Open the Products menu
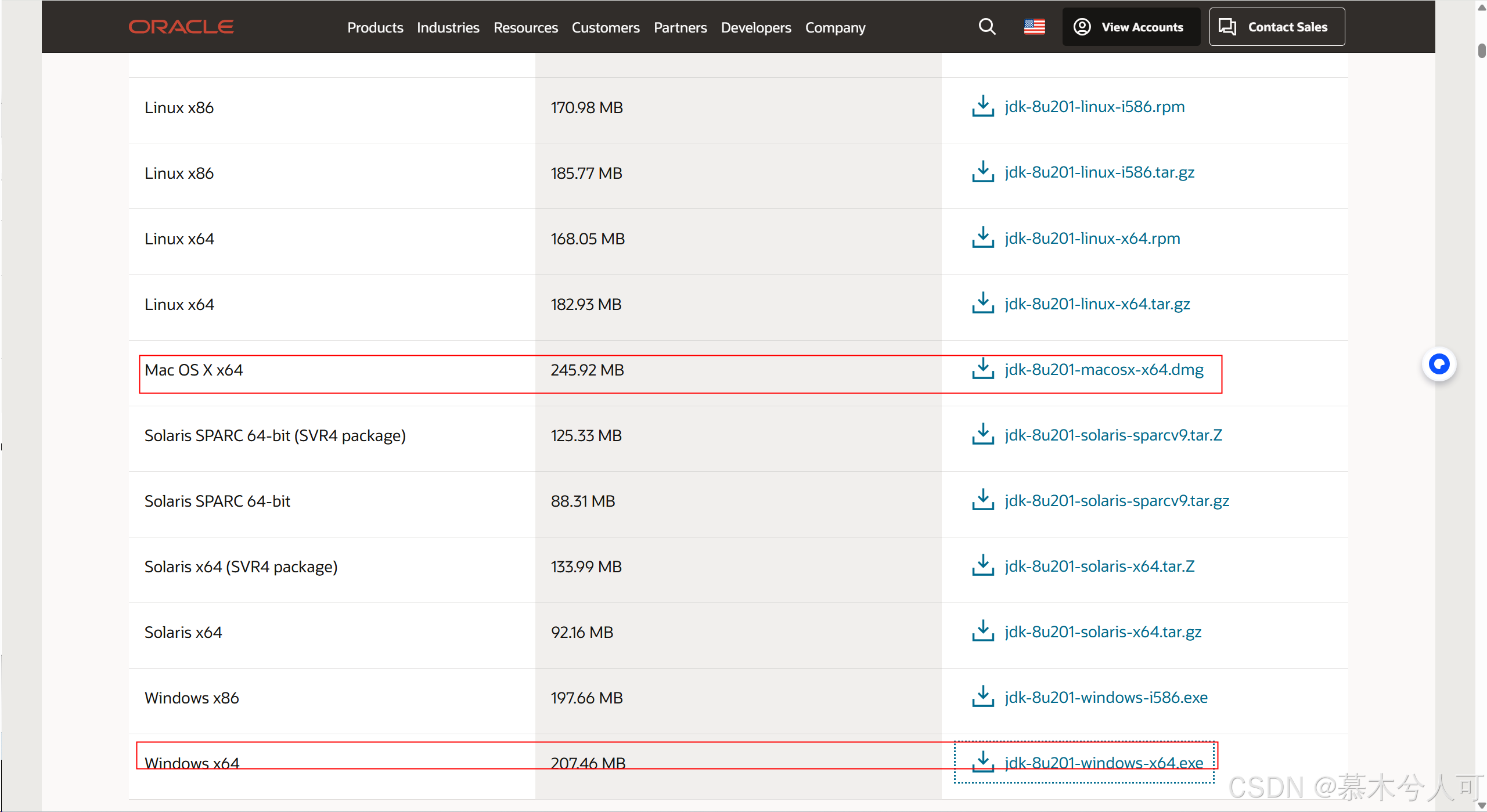 375,27
